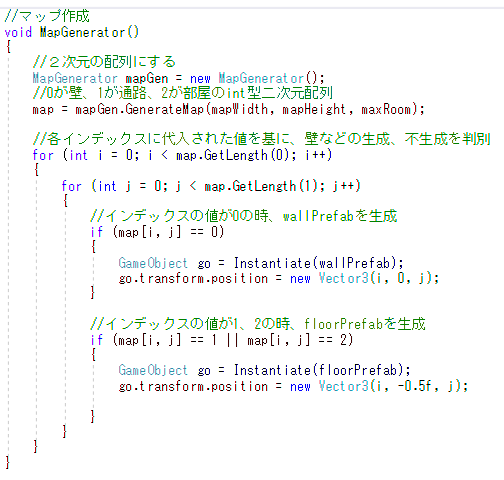Viewport: 504px width, 480px height.
Task: Click the first GameObject type keyword
Action: tap(153, 263)
